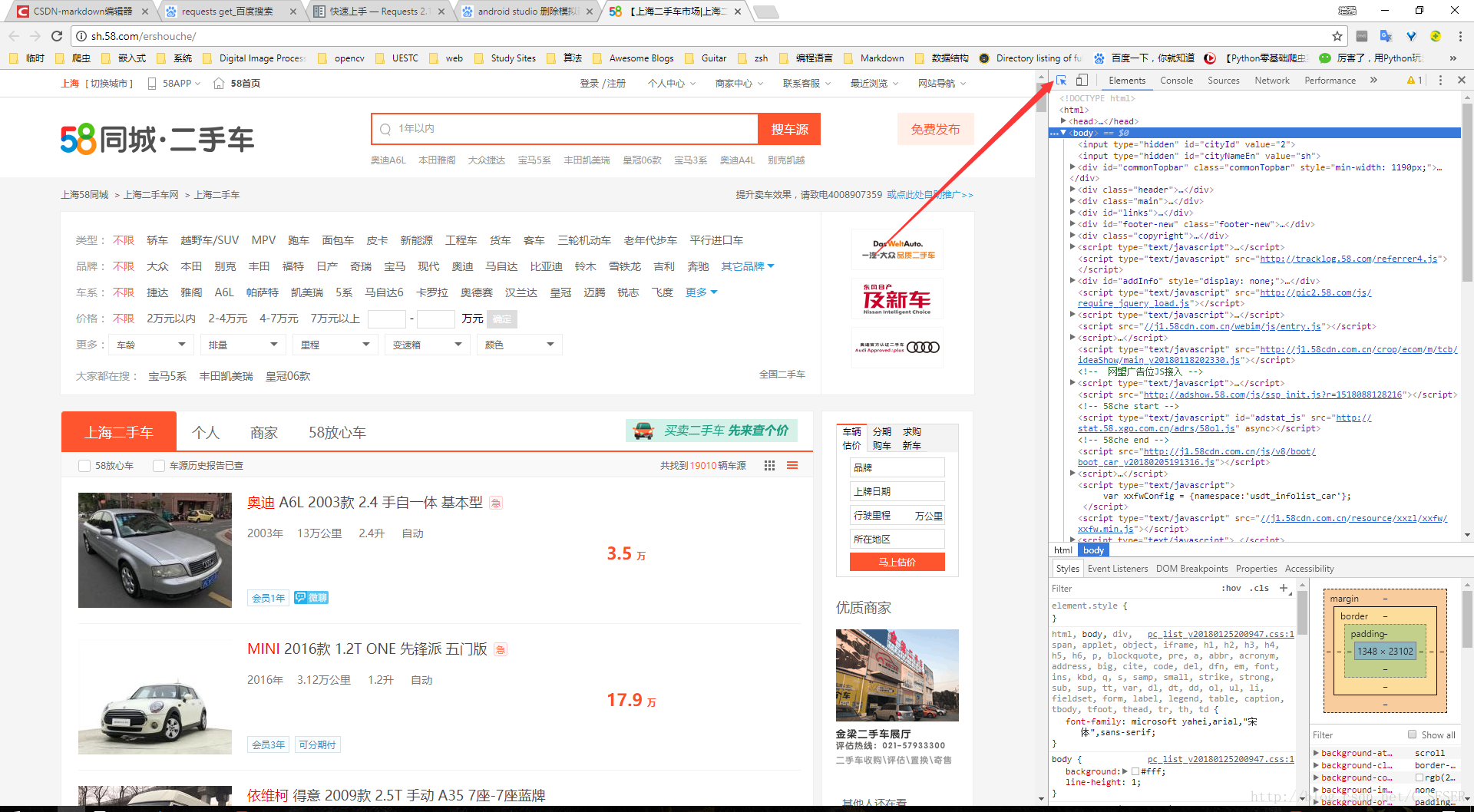Reload the current page
The image size is (1474, 812).
[57, 36]
